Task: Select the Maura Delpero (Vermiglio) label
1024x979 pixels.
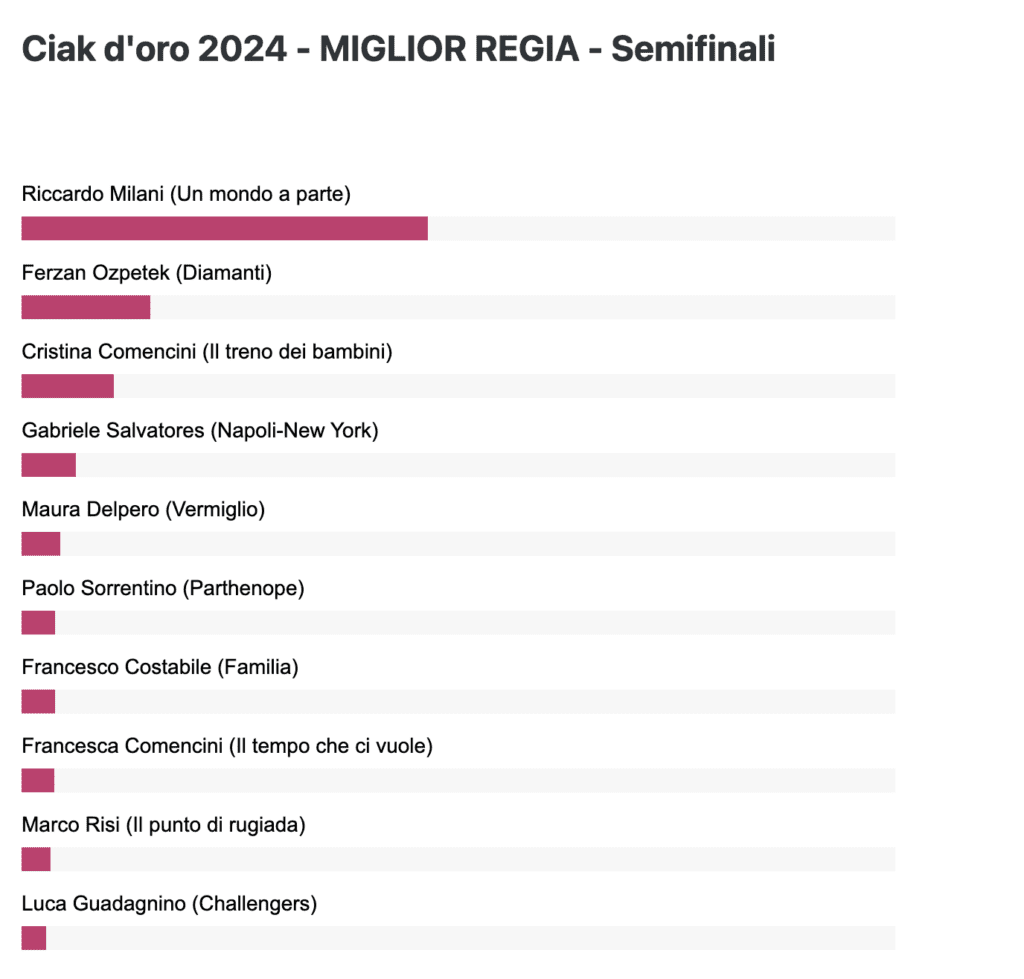Action: point(143,509)
